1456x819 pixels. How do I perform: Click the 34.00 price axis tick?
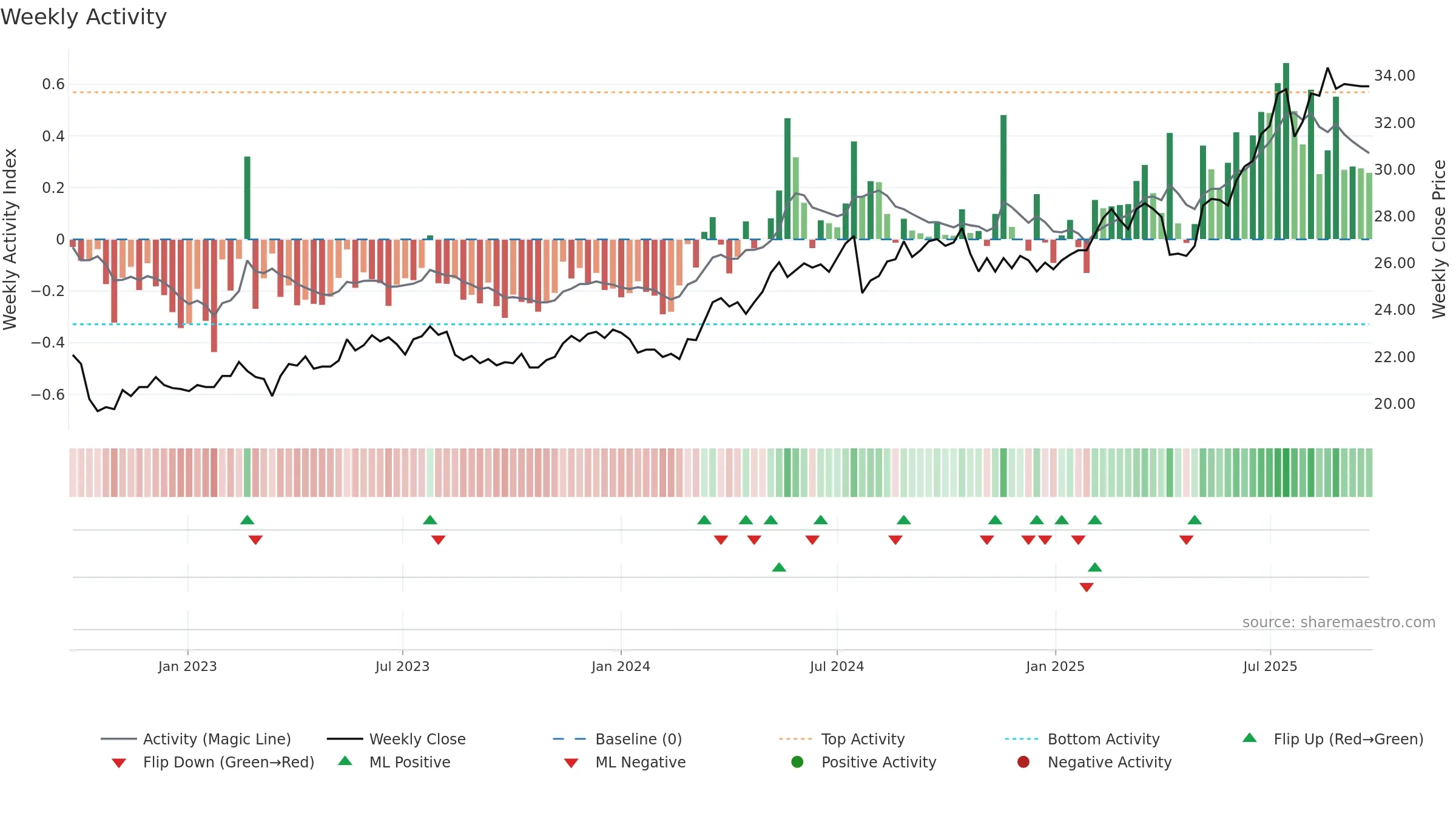point(1394,75)
